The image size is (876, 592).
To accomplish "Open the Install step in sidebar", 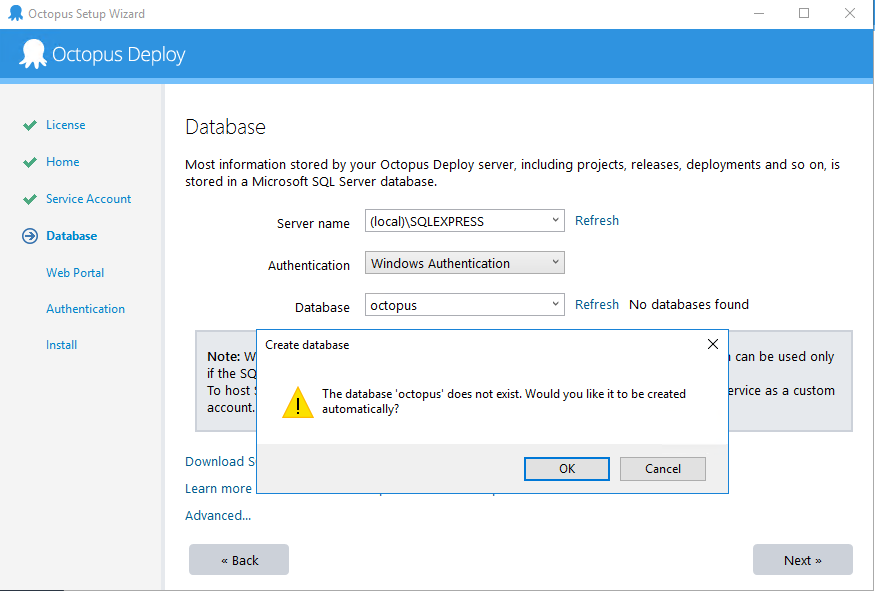I will coord(61,345).
